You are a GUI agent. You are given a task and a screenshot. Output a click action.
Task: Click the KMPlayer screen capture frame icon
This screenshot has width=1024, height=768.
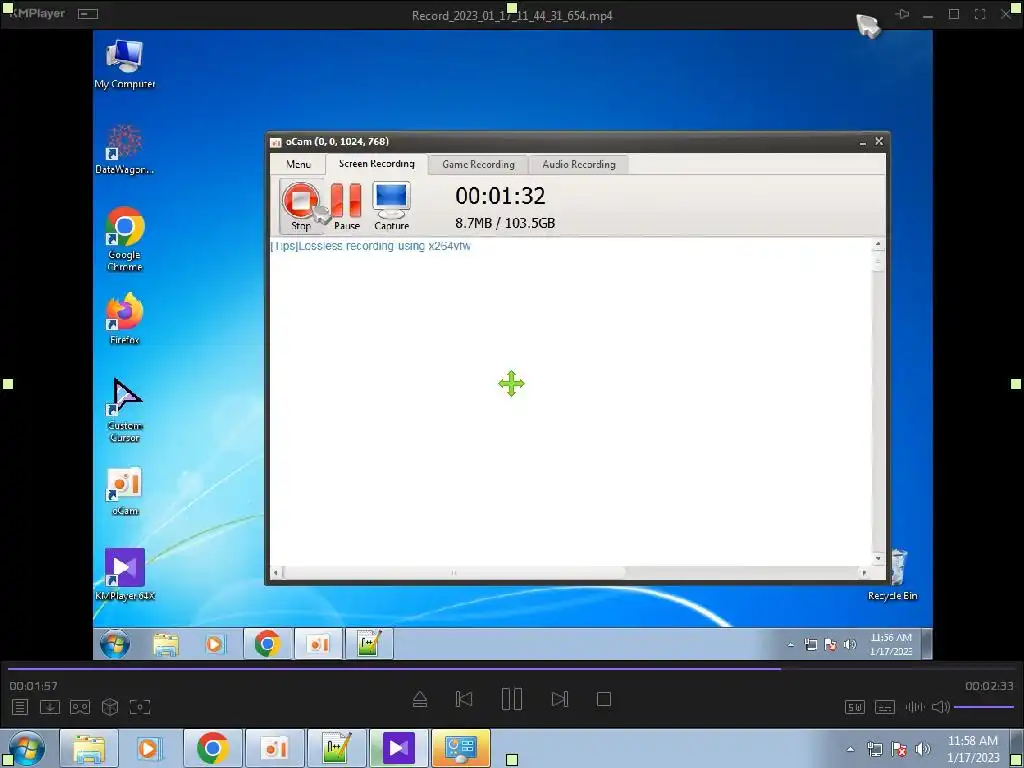click(x=140, y=707)
